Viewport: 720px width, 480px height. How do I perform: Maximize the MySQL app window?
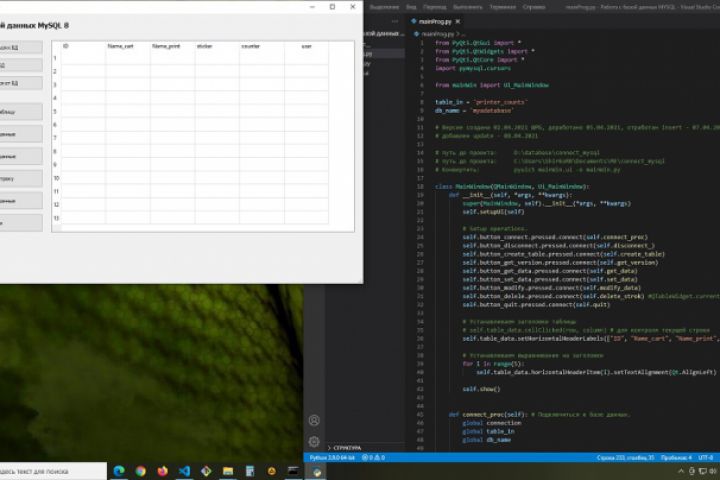tap(332, 7)
